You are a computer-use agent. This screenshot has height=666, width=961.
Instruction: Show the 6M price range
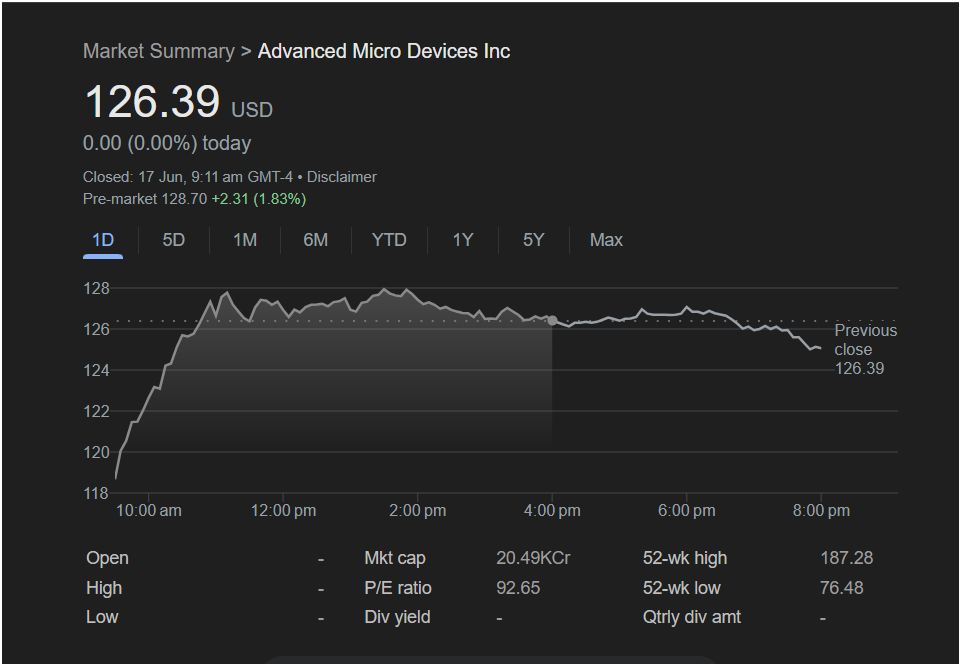coord(316,240)
